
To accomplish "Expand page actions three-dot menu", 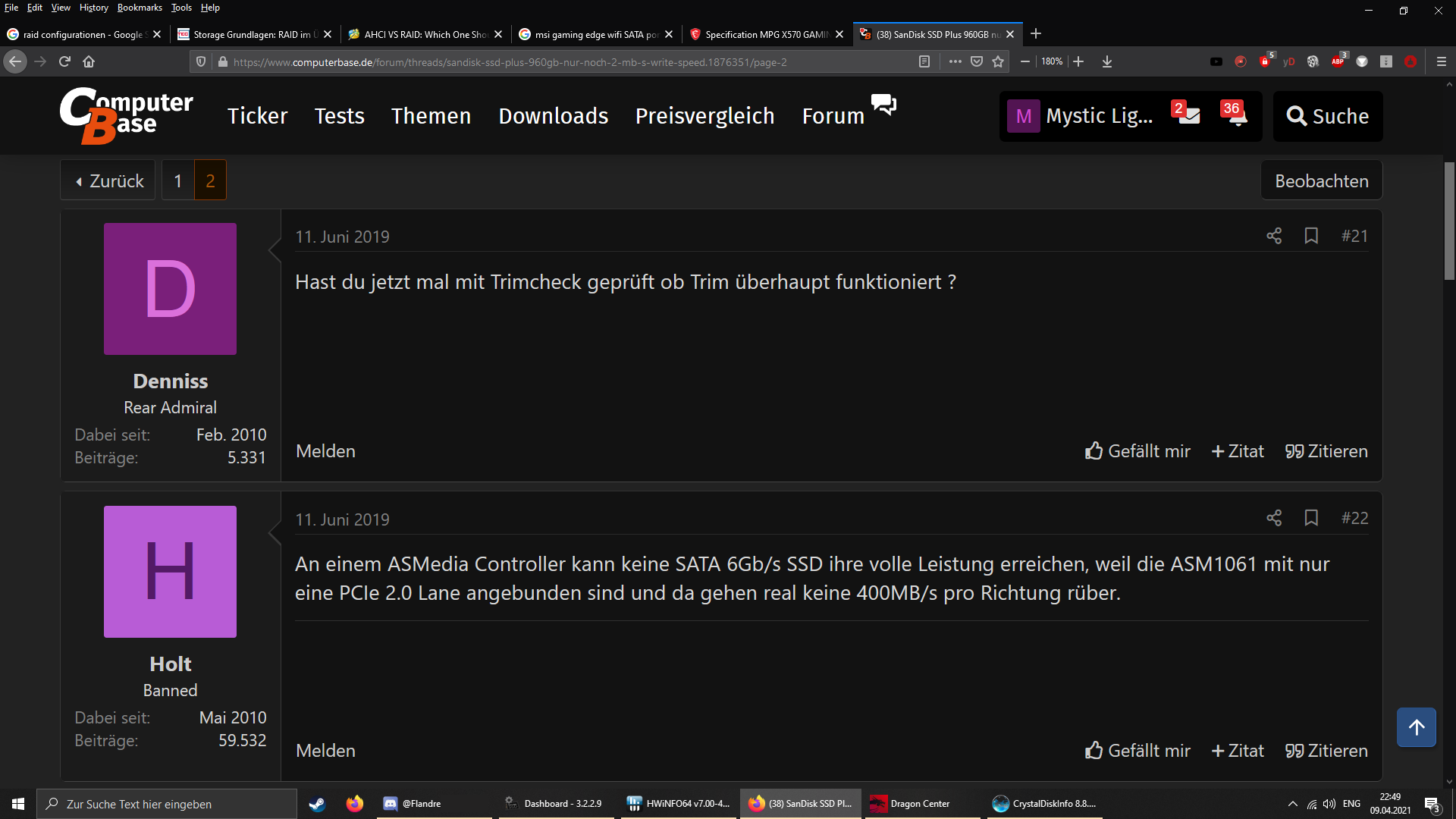I will pyautogui.click(x=955, y=61).
